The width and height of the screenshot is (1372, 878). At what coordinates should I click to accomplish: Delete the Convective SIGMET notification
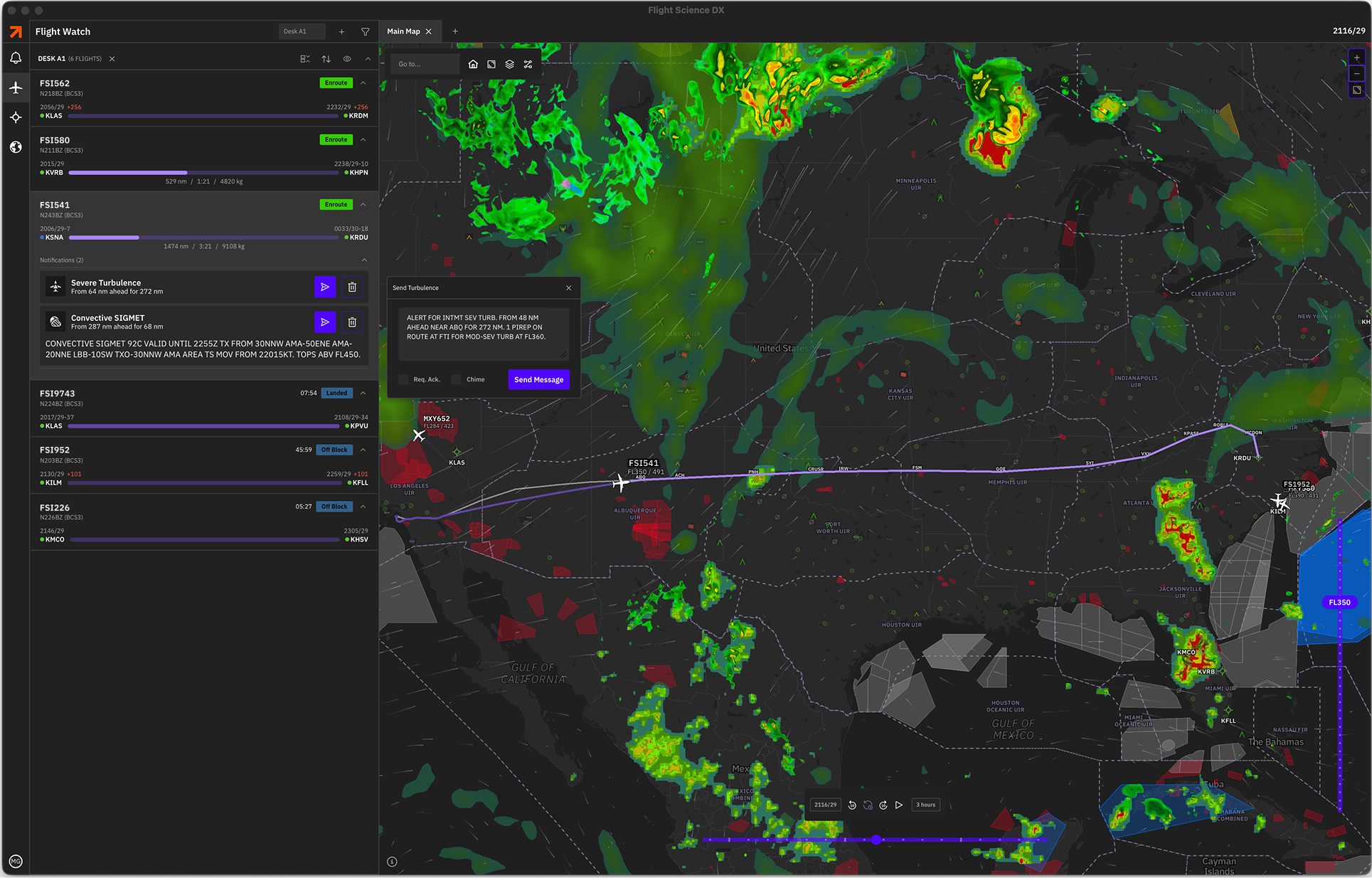pyautogui.click(x=352, y=322)
